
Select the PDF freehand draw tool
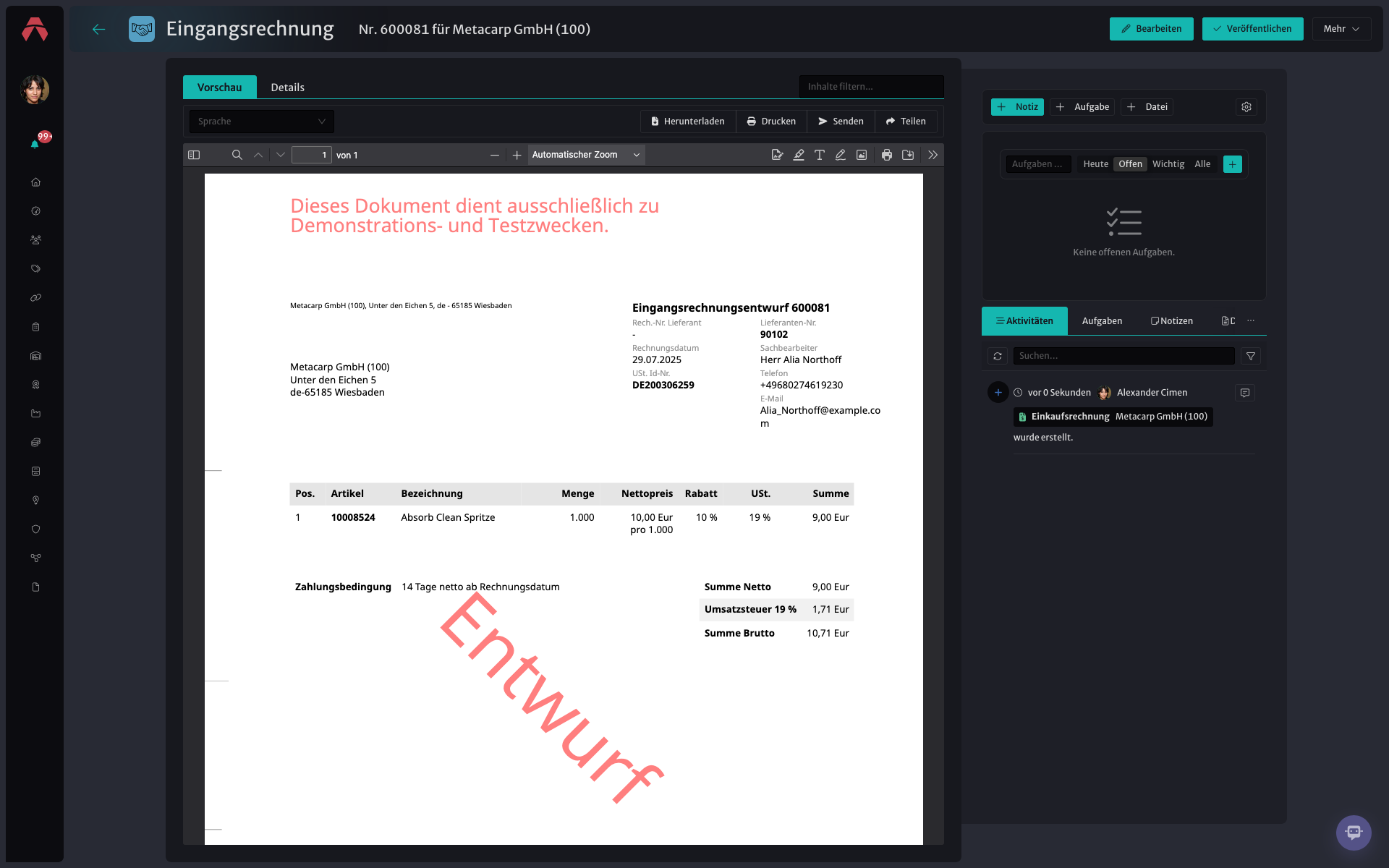pyautogui.click(x=841, y=155)
